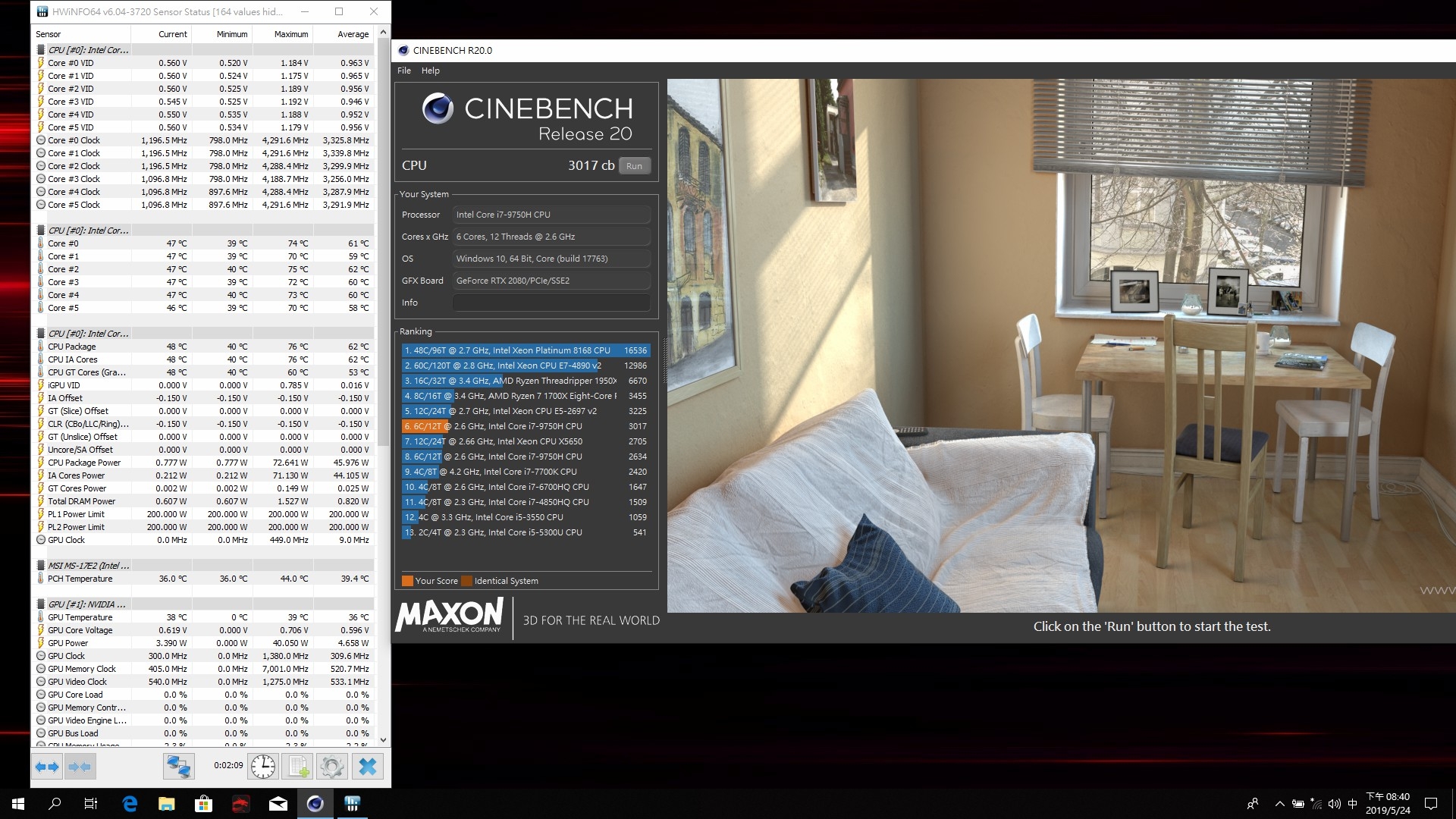
Task: Select ranking entry Xeon CPU X5650
Action: point(526,441)
